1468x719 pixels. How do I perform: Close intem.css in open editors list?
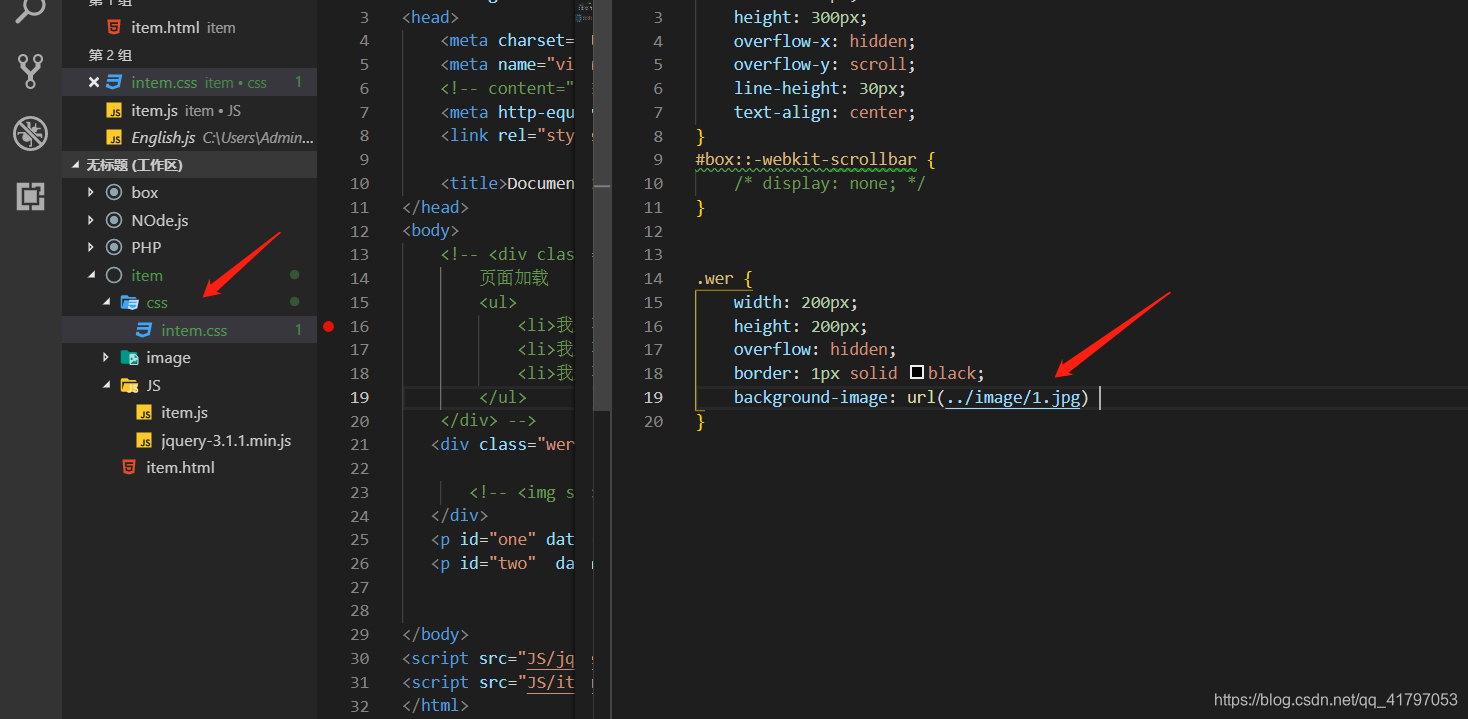point(93,82)
